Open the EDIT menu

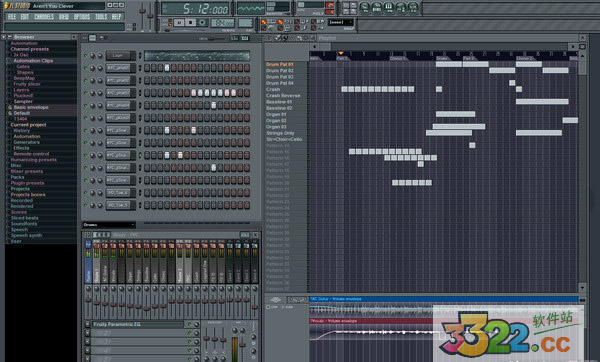[x=25, y=16]
